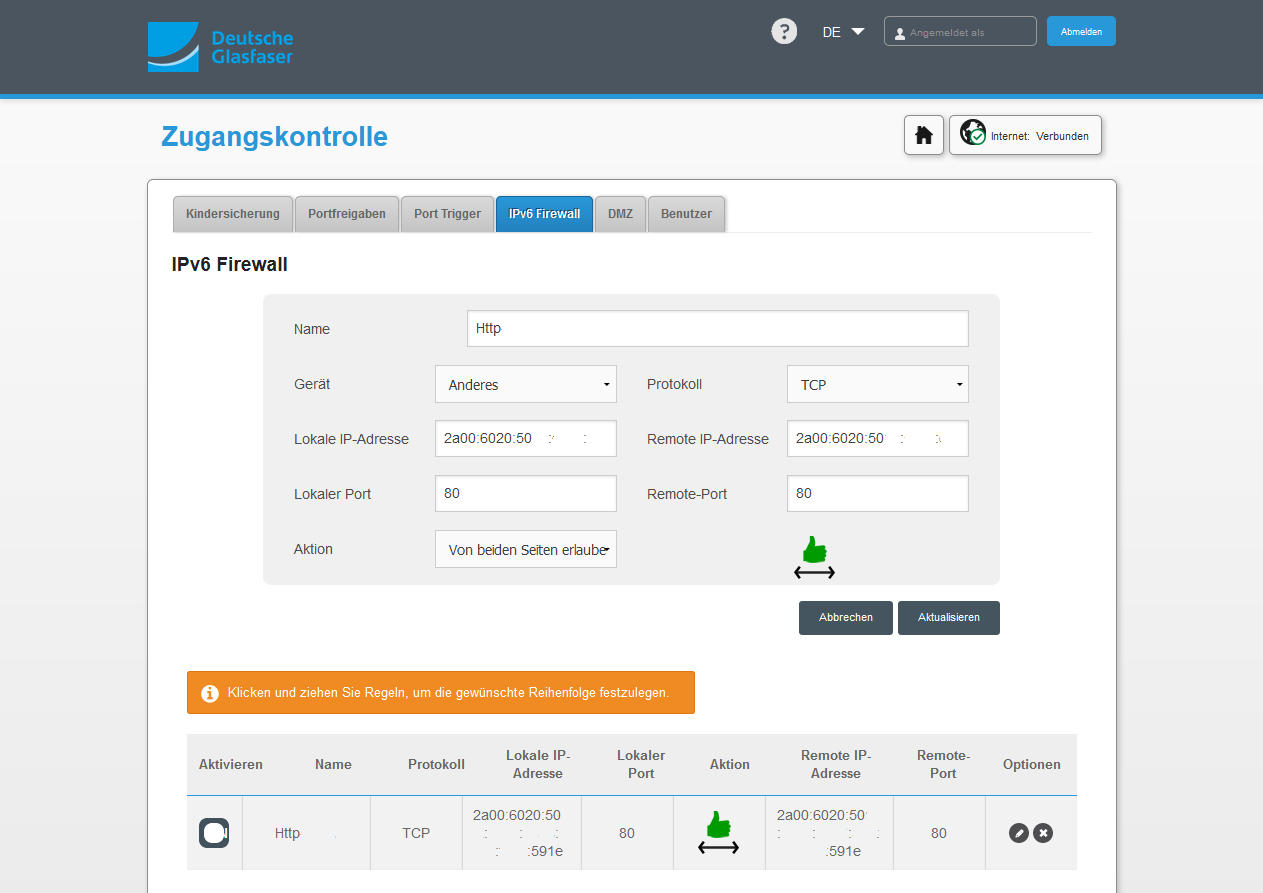
Task: Open the Protokoll dropdown showing TCP
Action: (x=878, y=384)
